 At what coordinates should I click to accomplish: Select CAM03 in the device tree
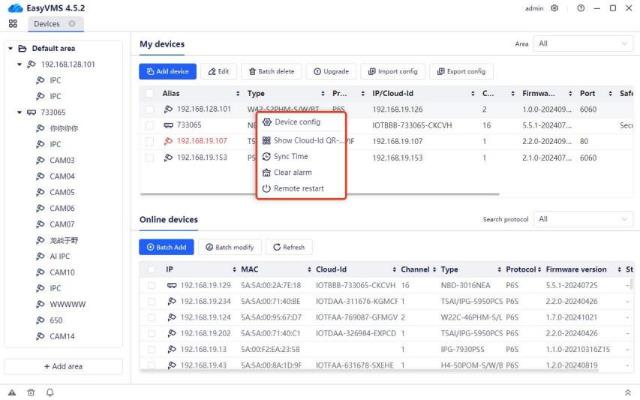(62, 160)
